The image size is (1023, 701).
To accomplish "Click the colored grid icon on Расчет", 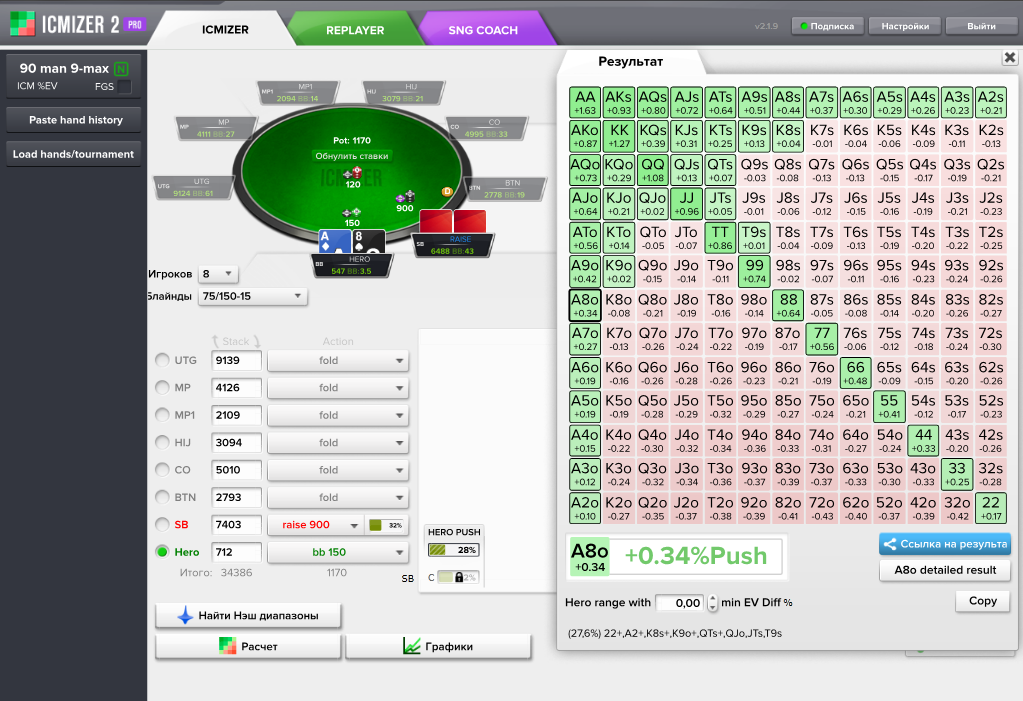I will [x=228, y=646].
